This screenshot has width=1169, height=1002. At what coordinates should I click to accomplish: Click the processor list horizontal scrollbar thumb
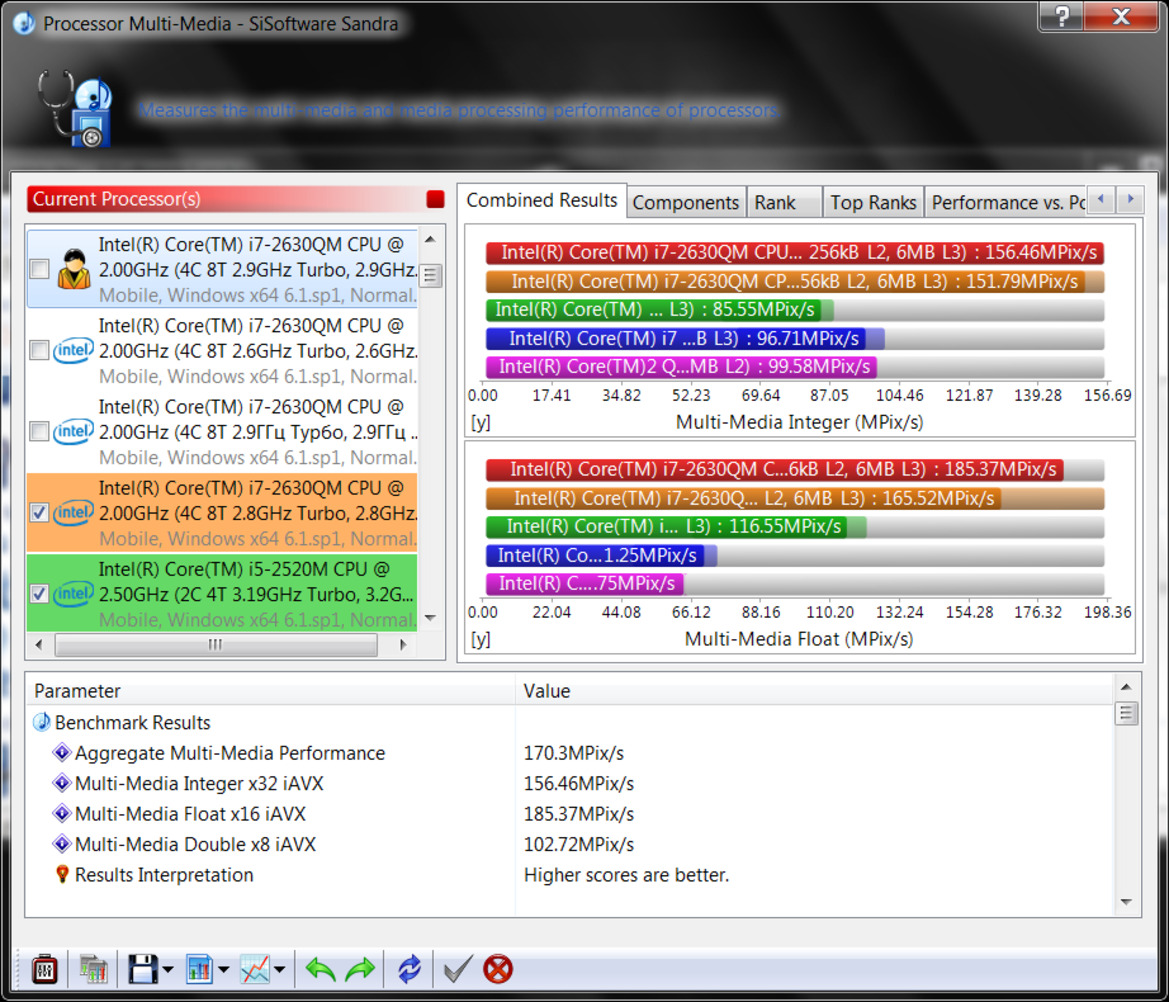(x=215, y=644)
